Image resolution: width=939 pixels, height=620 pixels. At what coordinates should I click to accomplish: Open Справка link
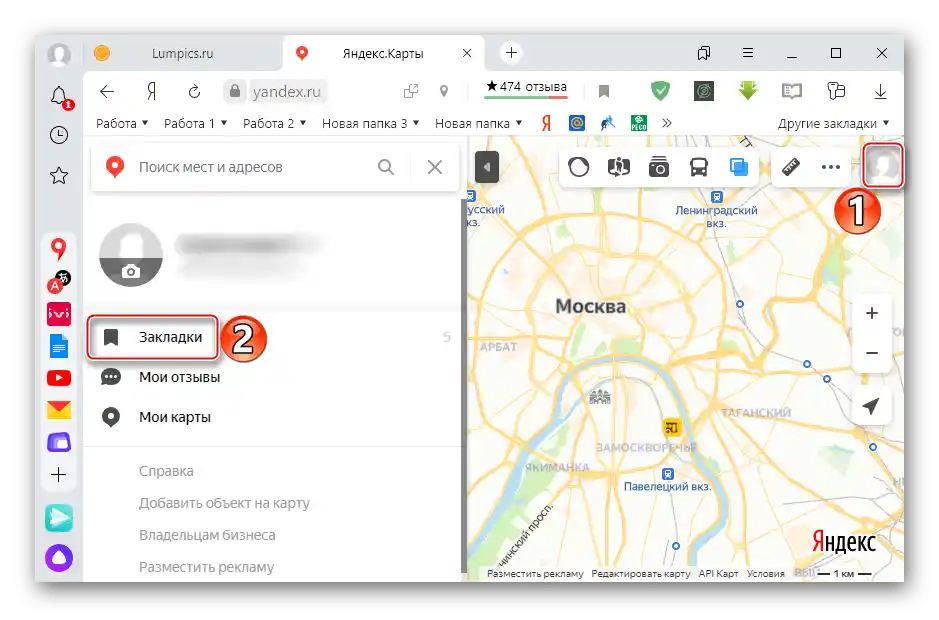coord(166,471)
